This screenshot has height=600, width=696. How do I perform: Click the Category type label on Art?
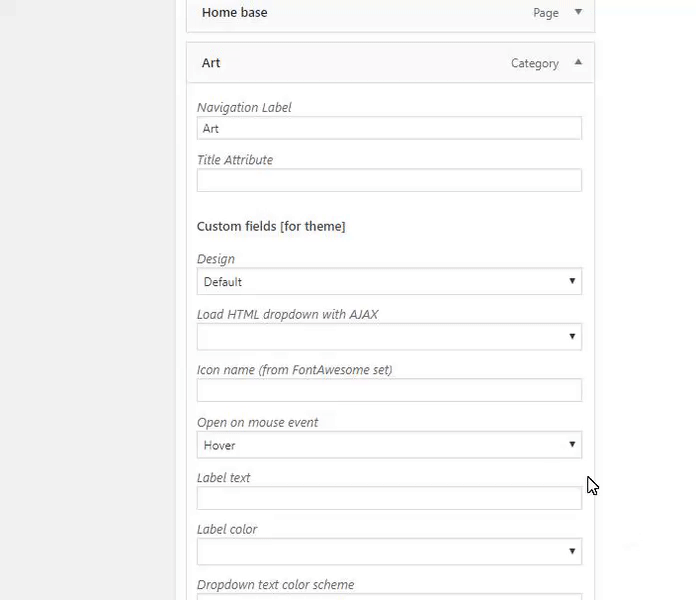534,63
